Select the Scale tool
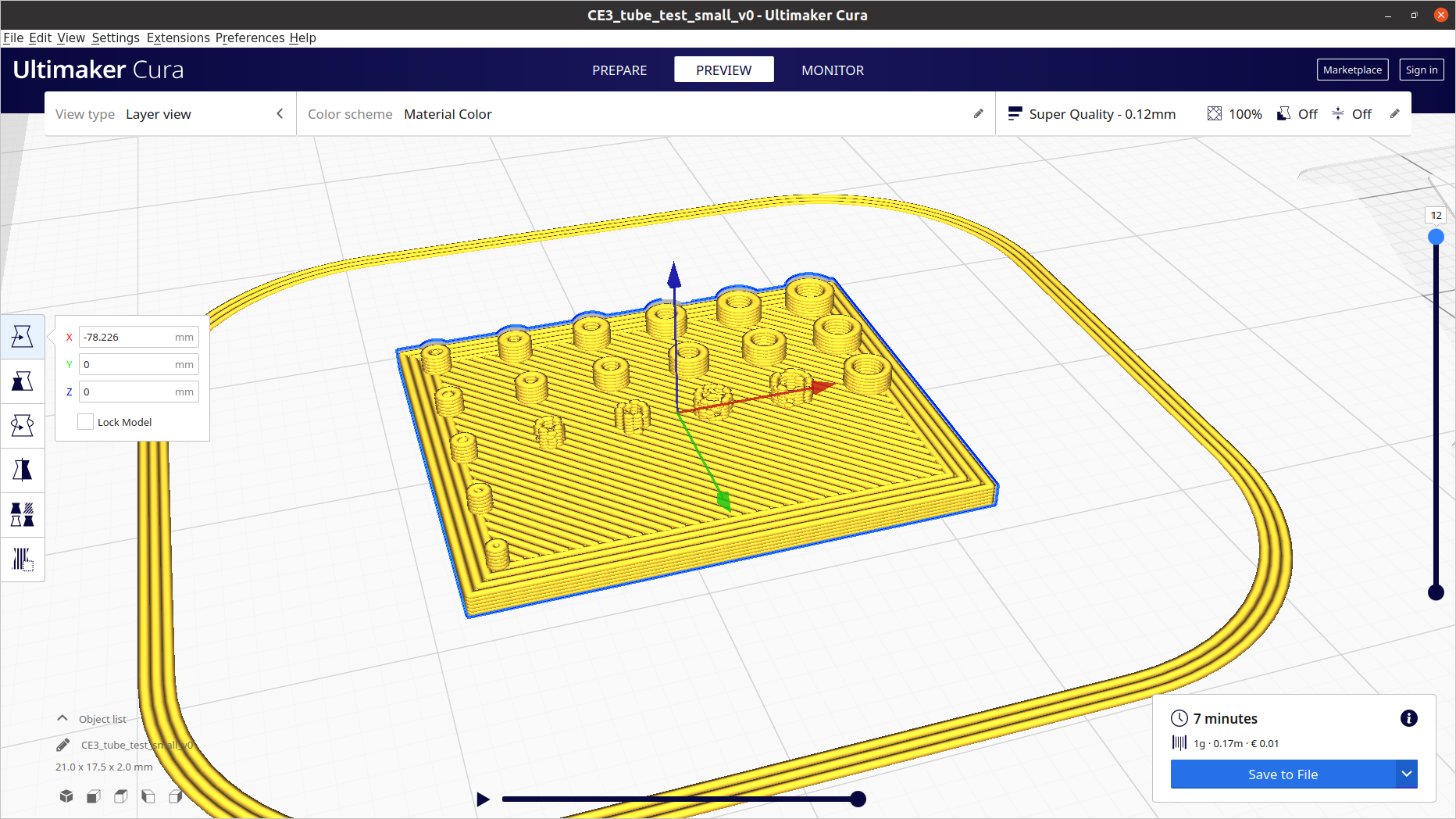Viewport: 1456px width, 819px height. click(23, 381)
